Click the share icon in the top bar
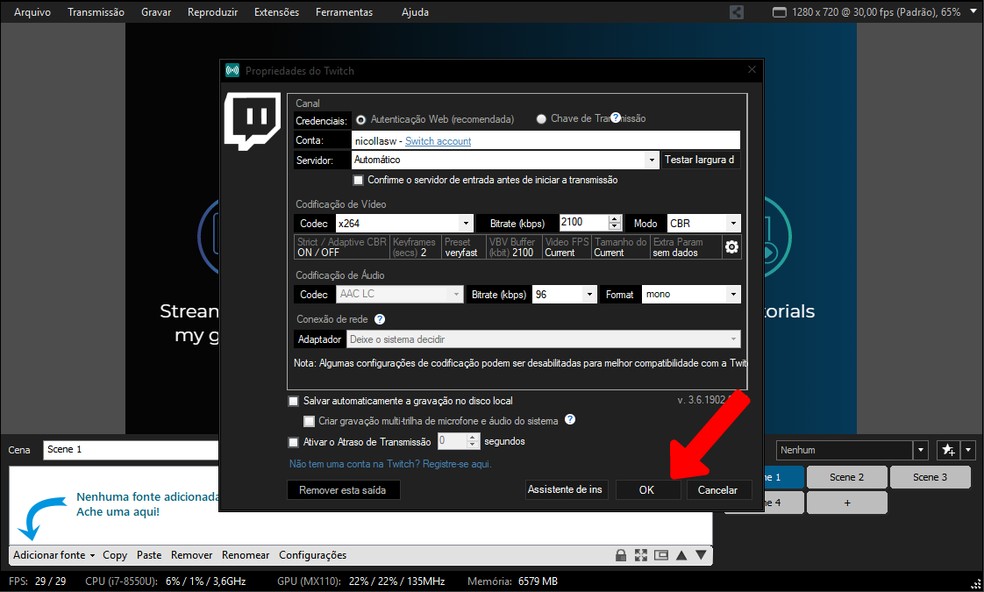The width and height of the screenshot is (984, 592). pos(737,12)
